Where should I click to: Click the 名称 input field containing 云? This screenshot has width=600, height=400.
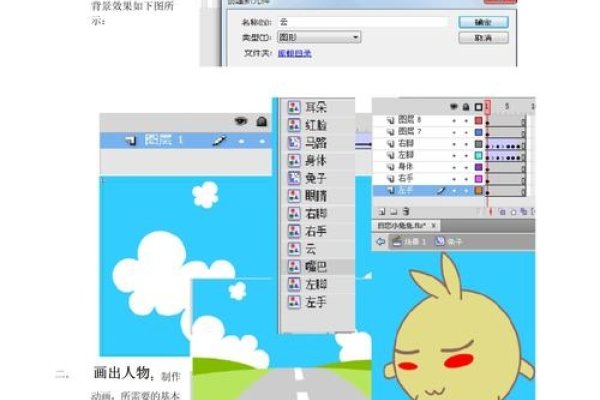coord(362,22)
